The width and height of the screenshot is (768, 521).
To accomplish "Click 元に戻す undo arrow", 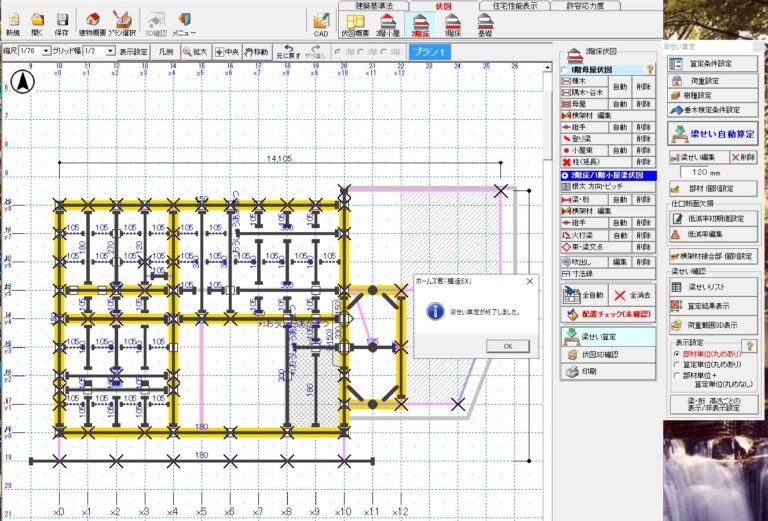I will pyautogui.click(x=288, y=51).
